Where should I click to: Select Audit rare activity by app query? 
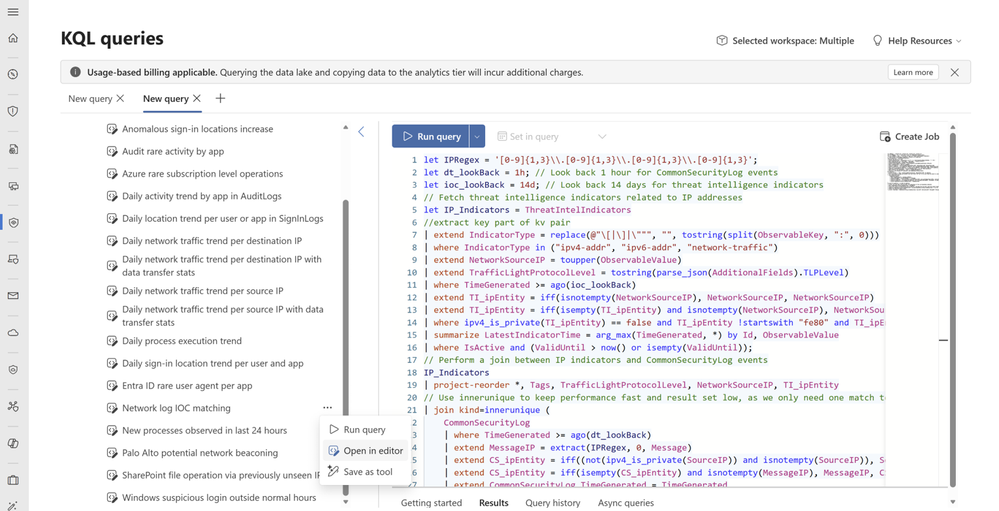(173, 151)
